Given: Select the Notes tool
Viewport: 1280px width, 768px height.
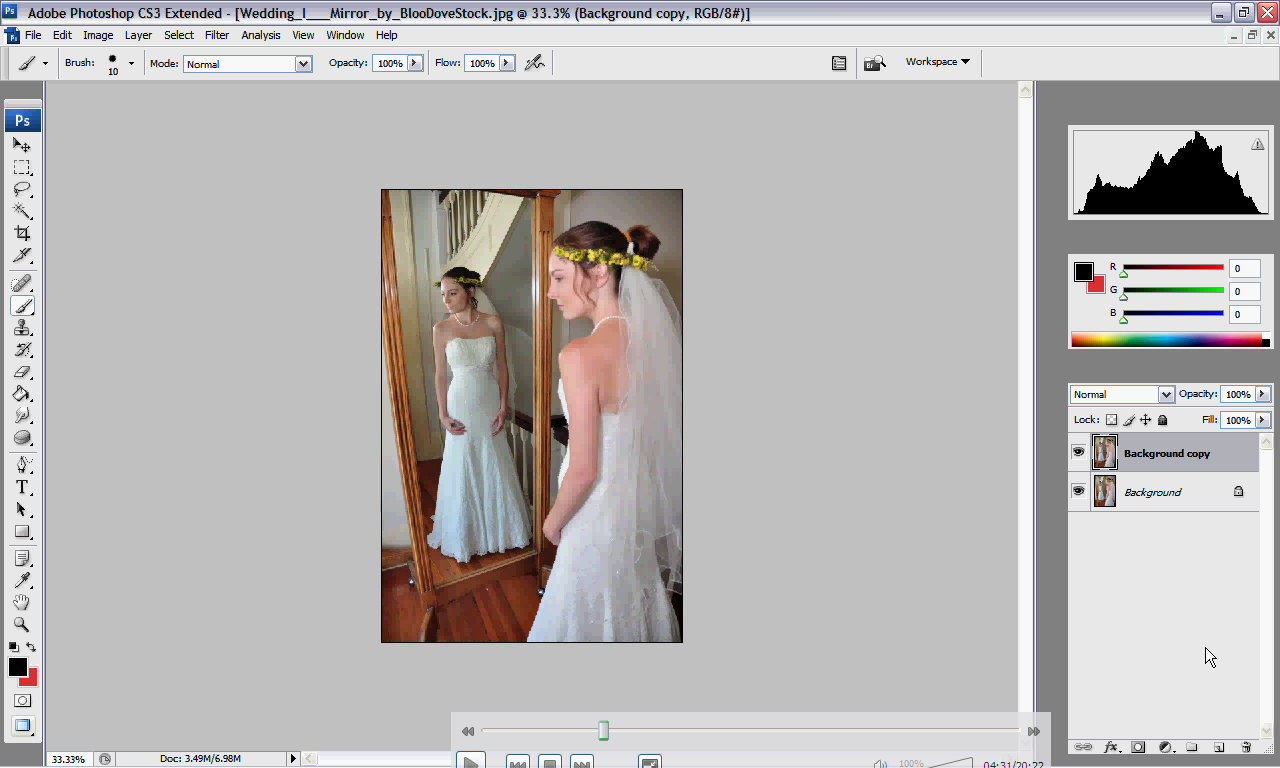Looking at the screenshot, I should (22, 558).
